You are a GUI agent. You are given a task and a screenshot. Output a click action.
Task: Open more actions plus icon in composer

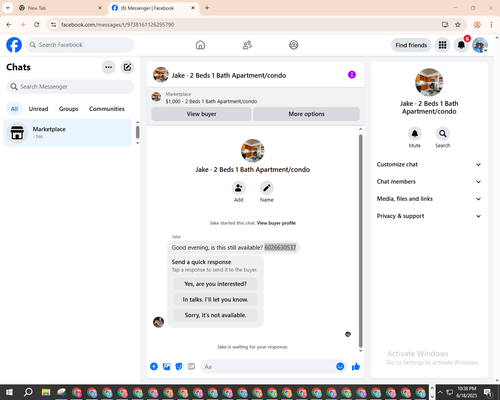(x=154, y=367)
